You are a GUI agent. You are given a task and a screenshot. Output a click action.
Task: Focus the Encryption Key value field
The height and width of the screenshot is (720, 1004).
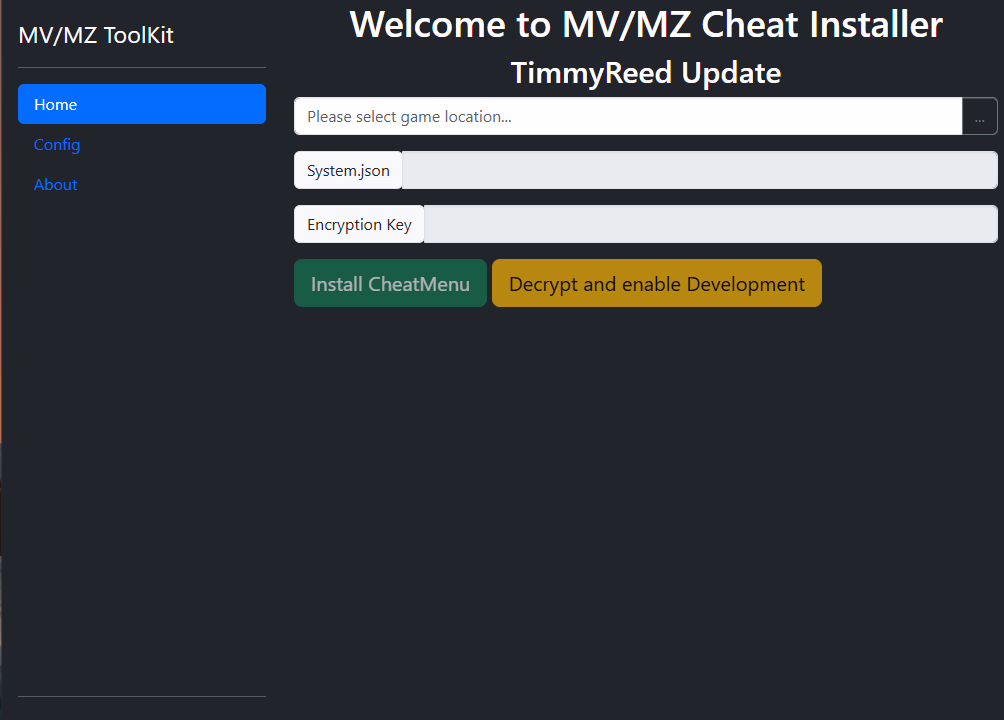coord(710,224)
